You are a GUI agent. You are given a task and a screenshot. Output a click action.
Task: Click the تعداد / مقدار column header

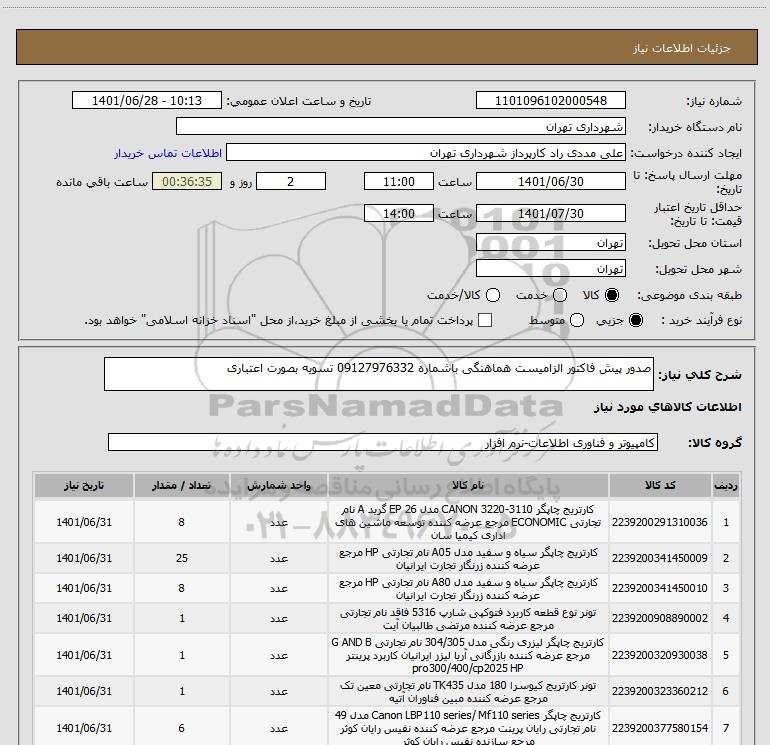[182, 485]
